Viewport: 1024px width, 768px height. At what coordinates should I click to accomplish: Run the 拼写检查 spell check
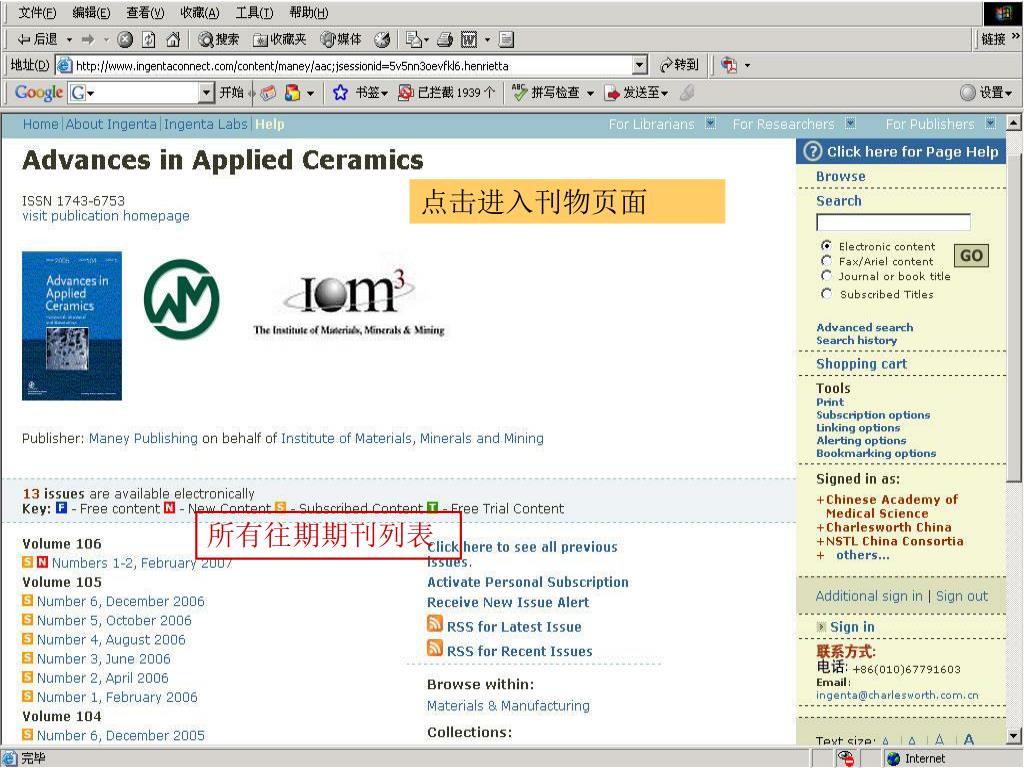pos(547,93)
